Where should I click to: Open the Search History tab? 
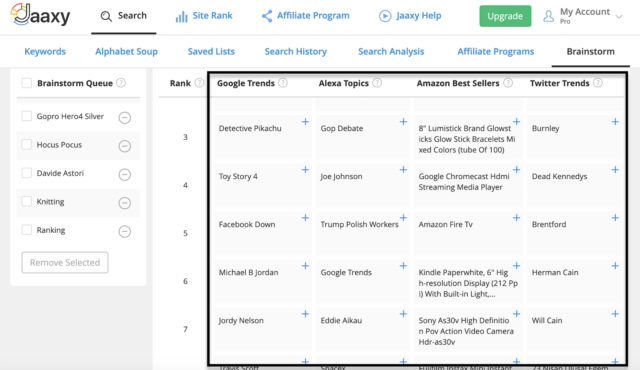point(296,51)
